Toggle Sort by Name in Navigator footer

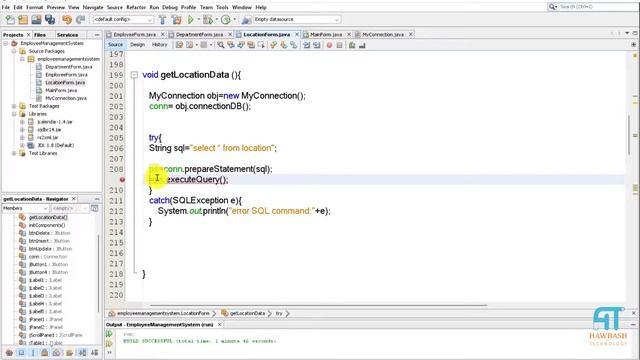coord(82,353)
